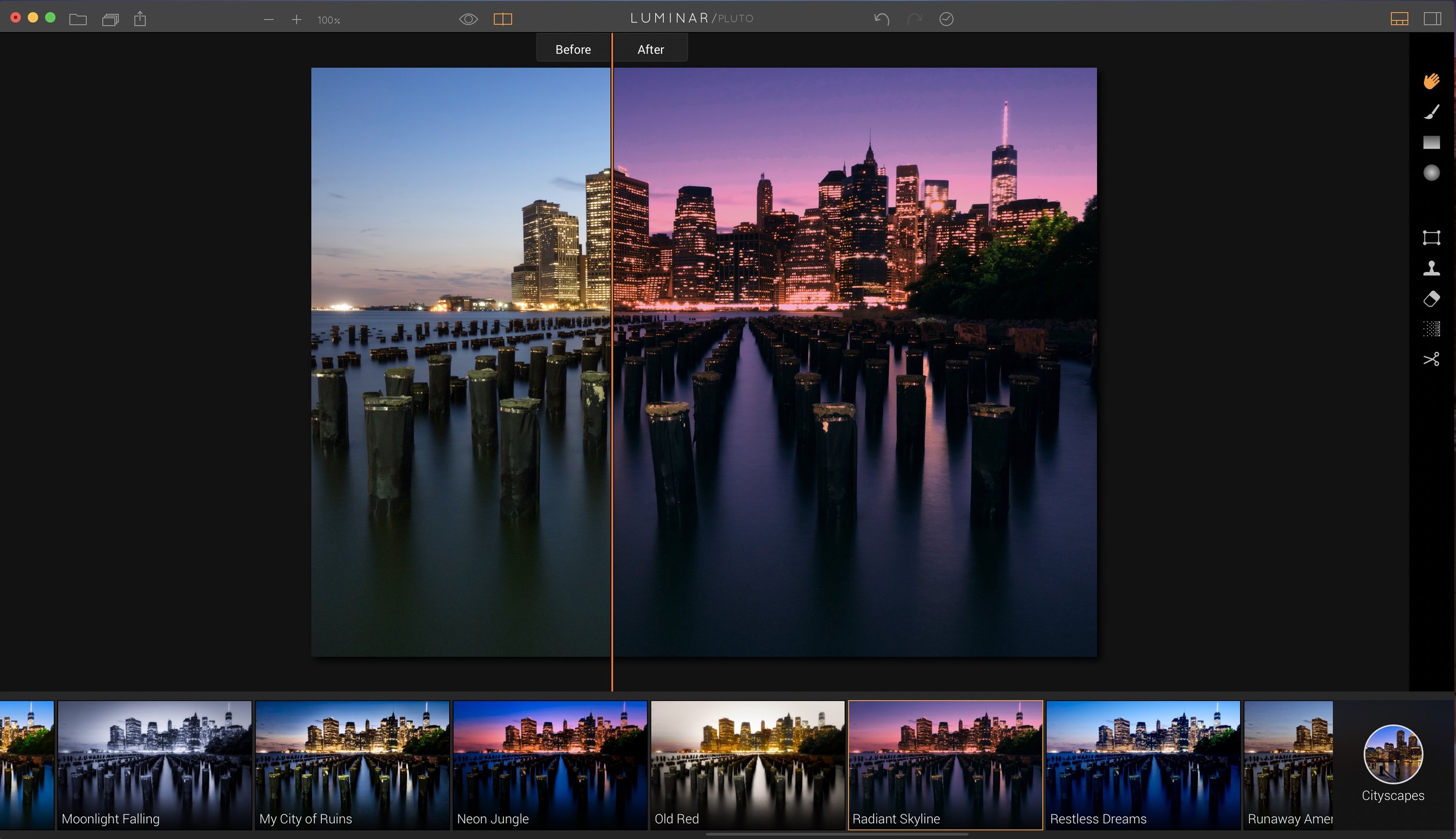The height and width of the screenshot is (839, 1456).
Task: Select the Denoise tool
Action: pos(1432,329)
